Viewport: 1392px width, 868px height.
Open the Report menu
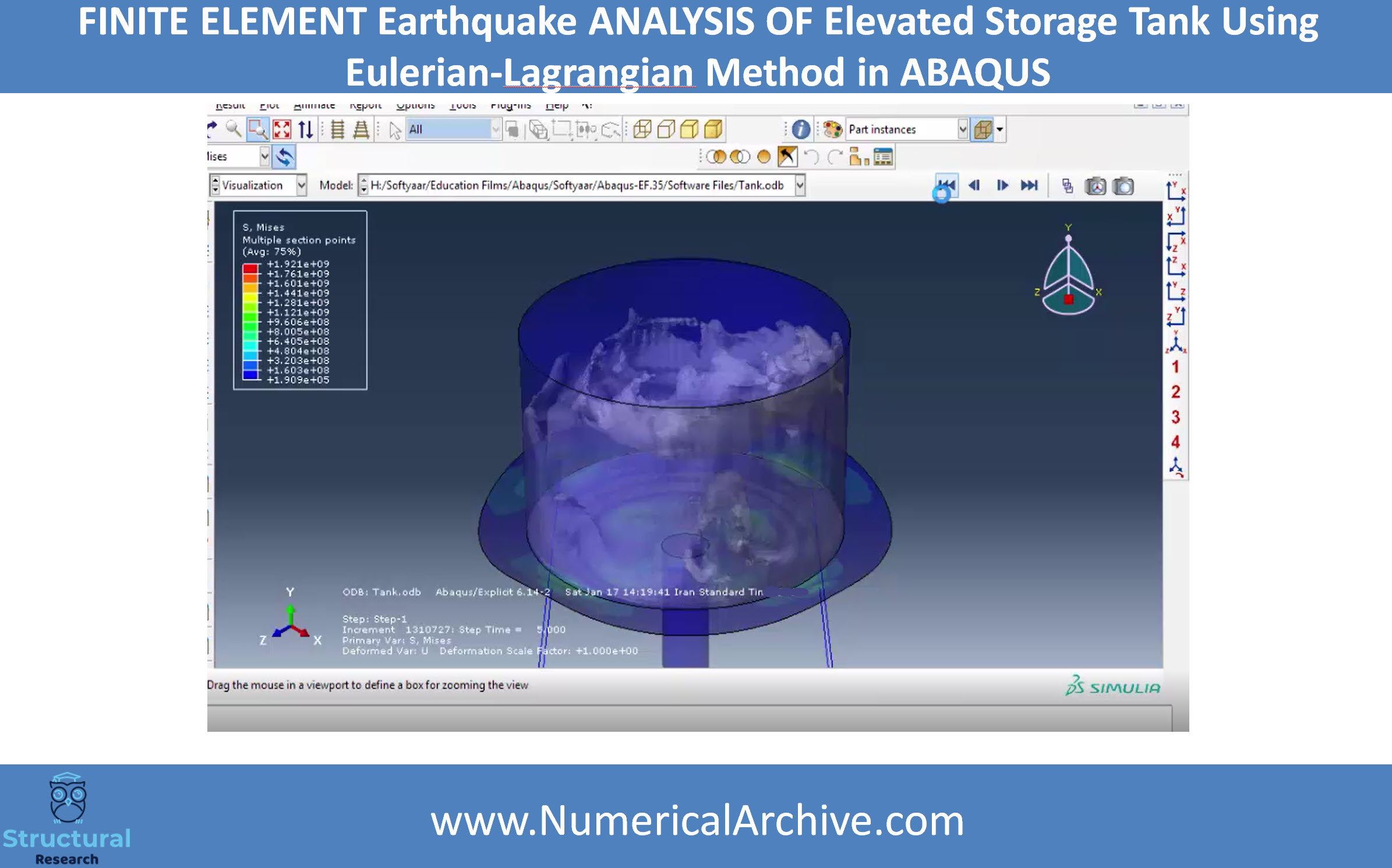(x=365, y=106)
